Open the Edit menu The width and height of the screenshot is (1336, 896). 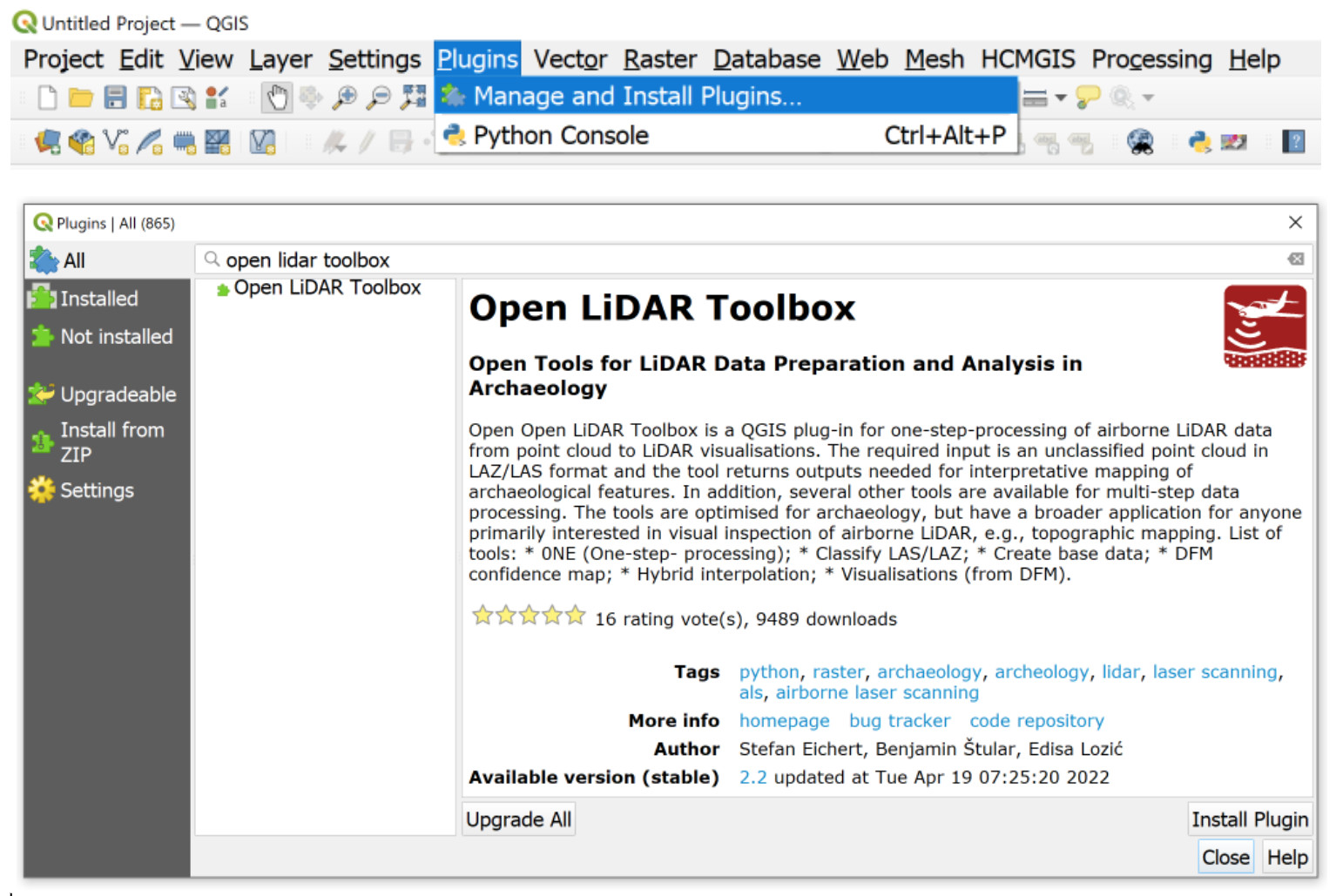click(141, 59)
